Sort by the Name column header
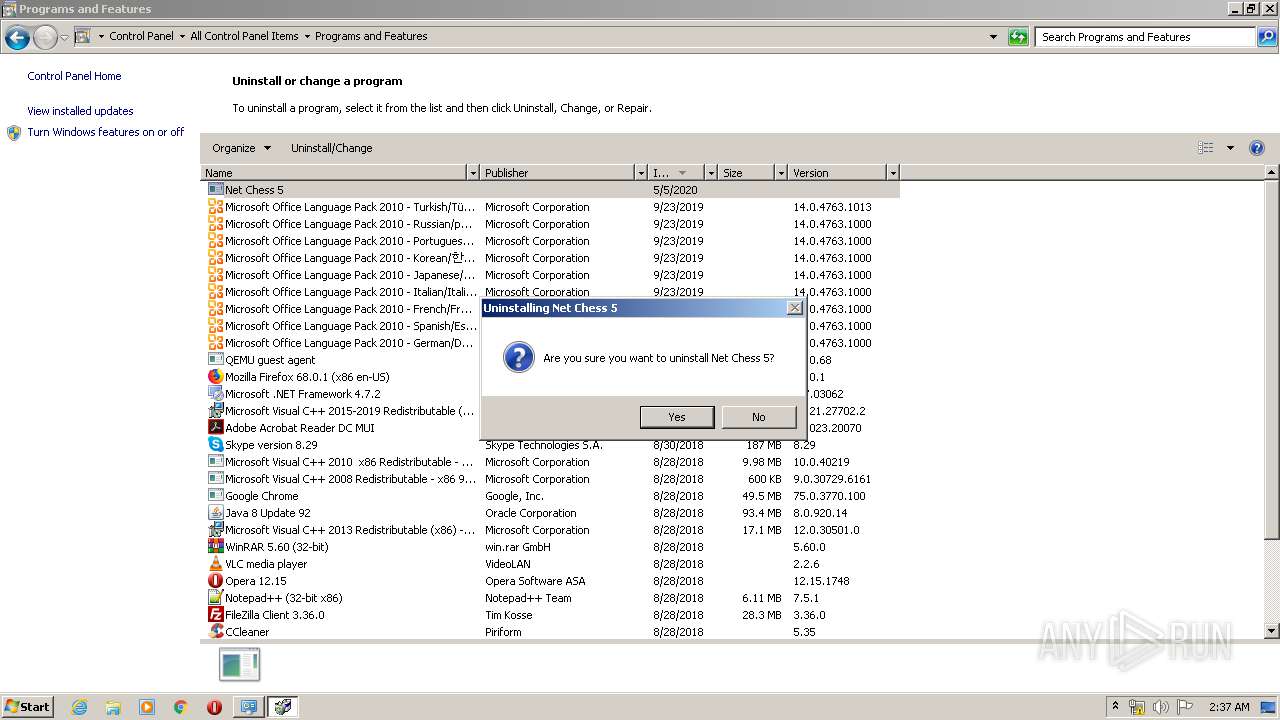 (x=334, y=173)
